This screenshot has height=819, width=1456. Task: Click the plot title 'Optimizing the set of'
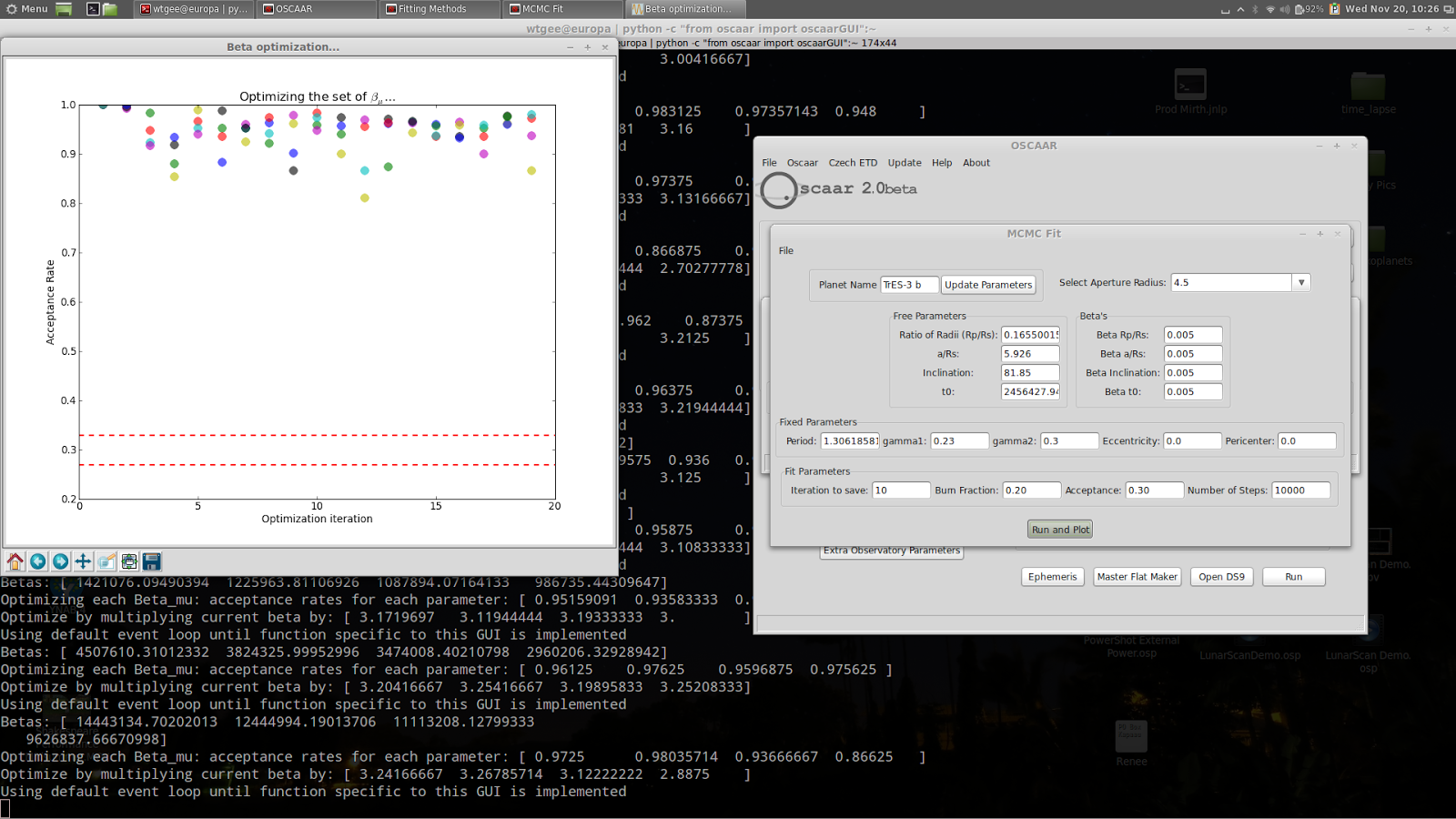[x=317, y=96]
